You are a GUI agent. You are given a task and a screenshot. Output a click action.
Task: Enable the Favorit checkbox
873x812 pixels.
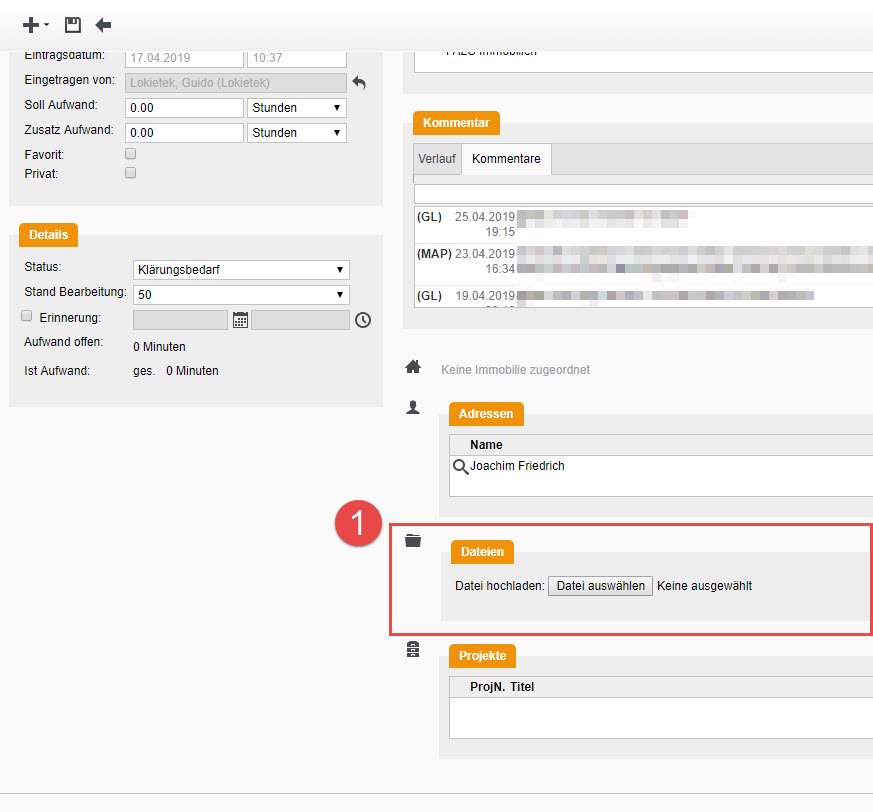point(130,154)
